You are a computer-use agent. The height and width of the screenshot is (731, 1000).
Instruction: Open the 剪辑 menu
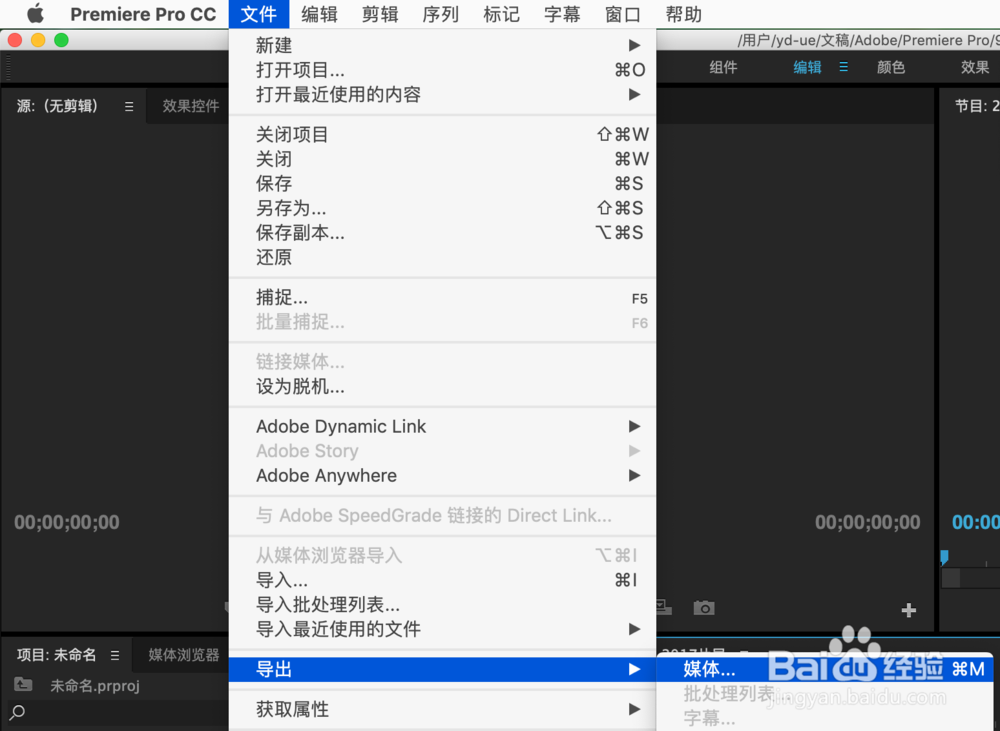pyautogui.click(x=379, y=14)
